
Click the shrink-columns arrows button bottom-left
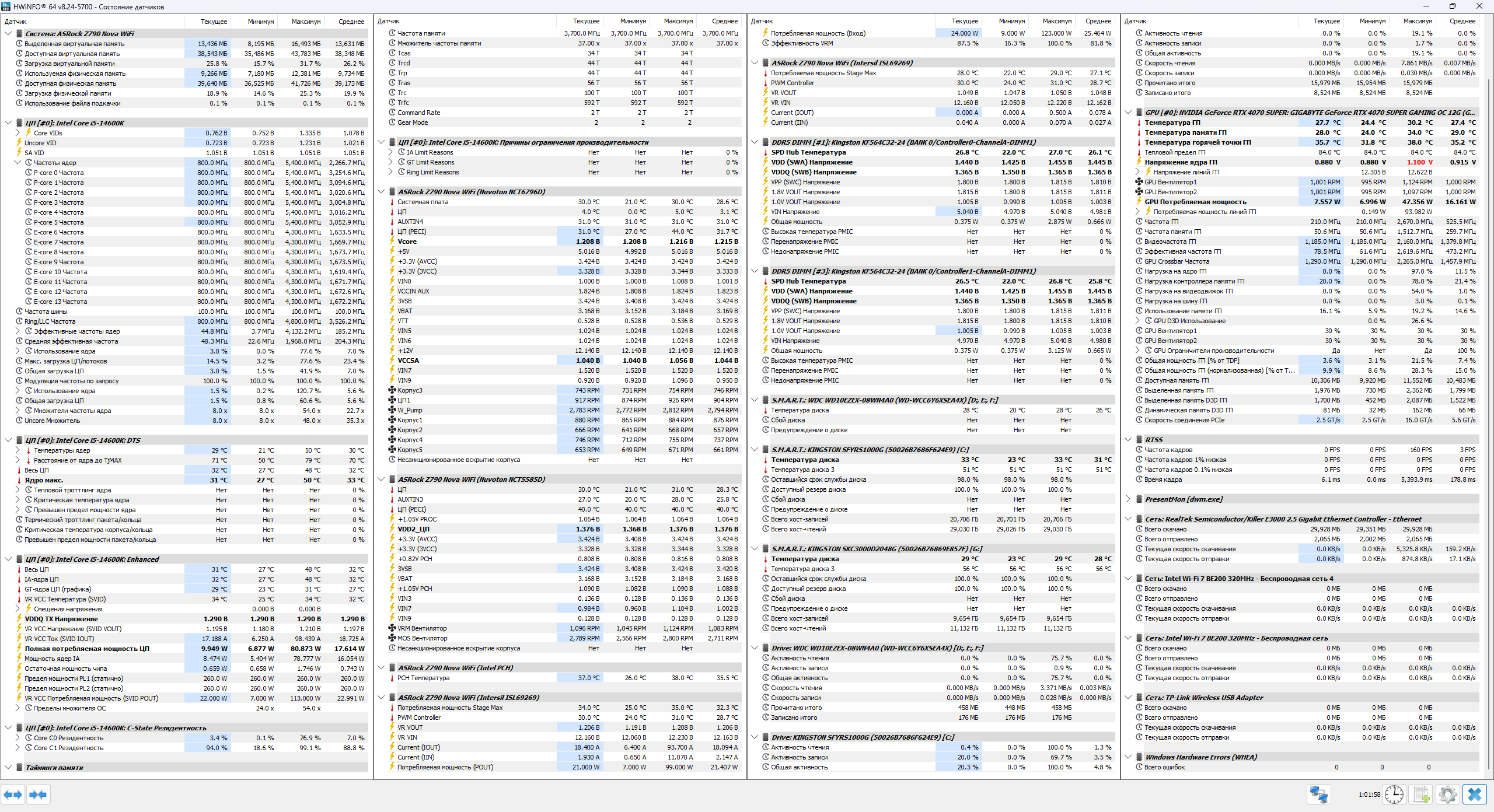coord(38,794)
